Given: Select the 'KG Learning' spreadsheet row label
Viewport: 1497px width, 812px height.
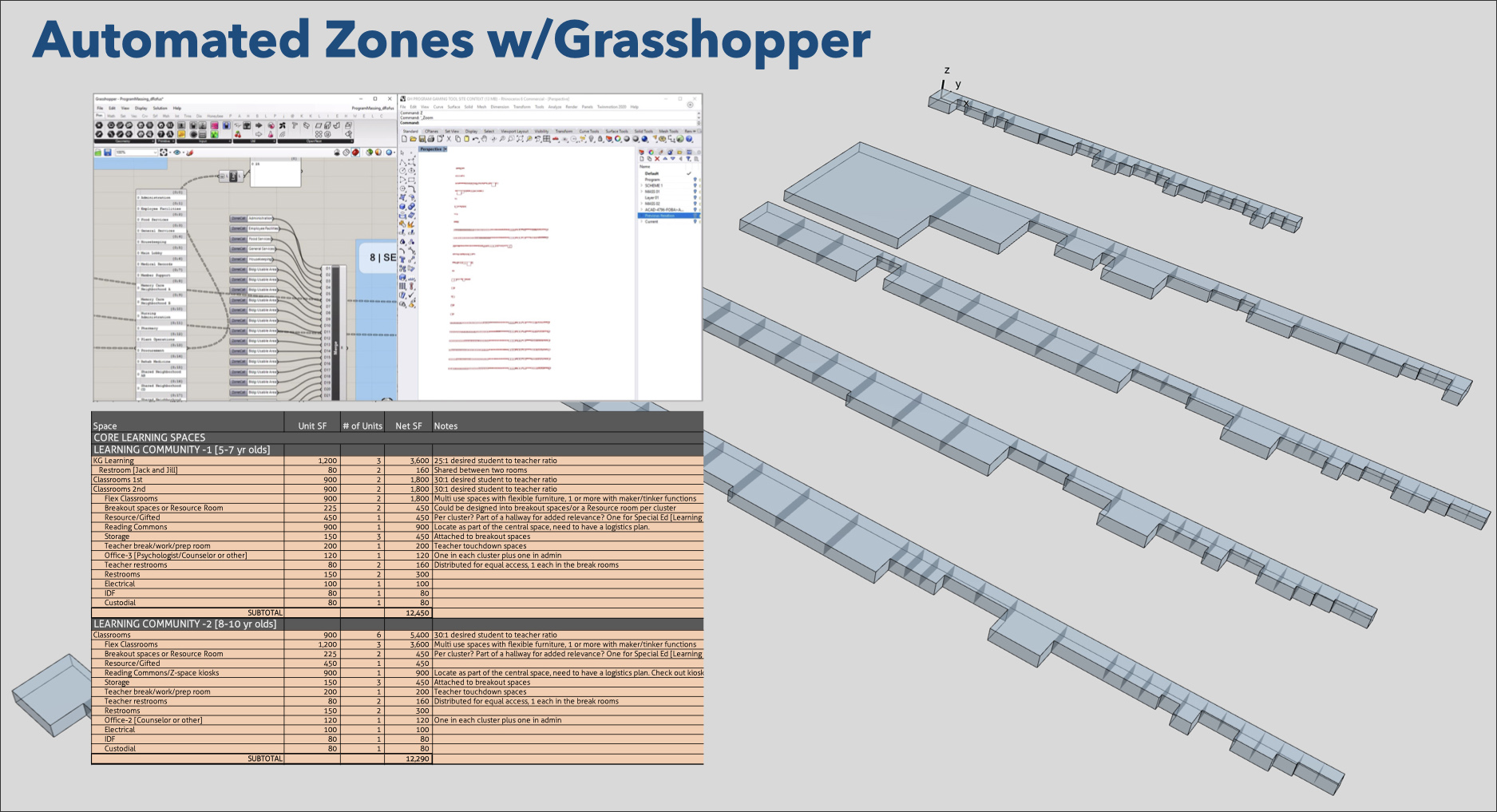Looking at the screenshot, I should tap(113, 461).
